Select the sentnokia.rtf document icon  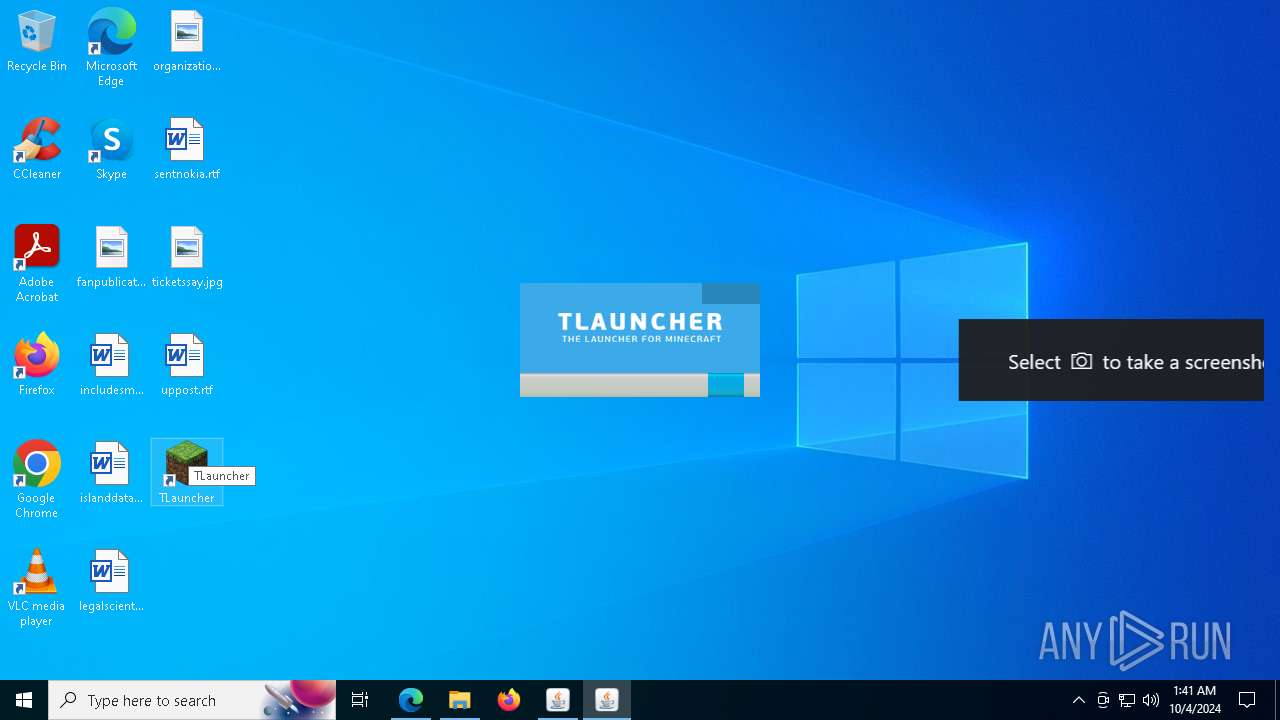pyautogui.click(x=187, y=150)
